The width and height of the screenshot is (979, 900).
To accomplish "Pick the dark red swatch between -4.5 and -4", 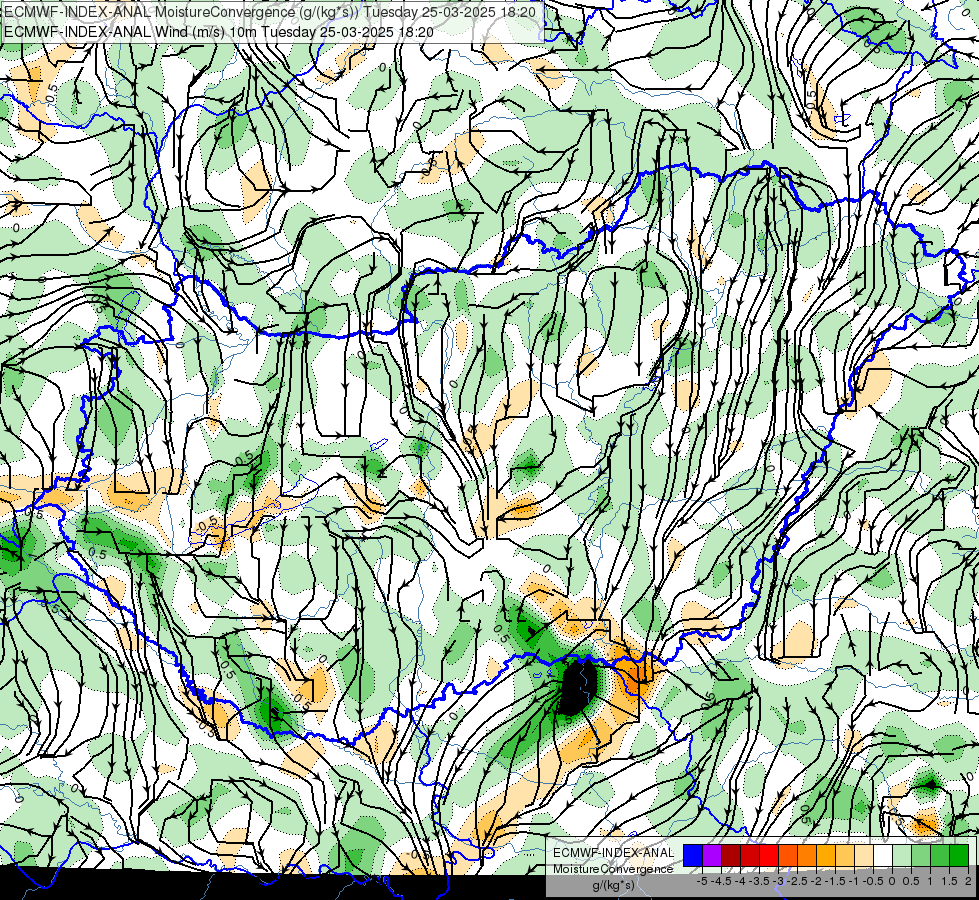I will point(731,856).
